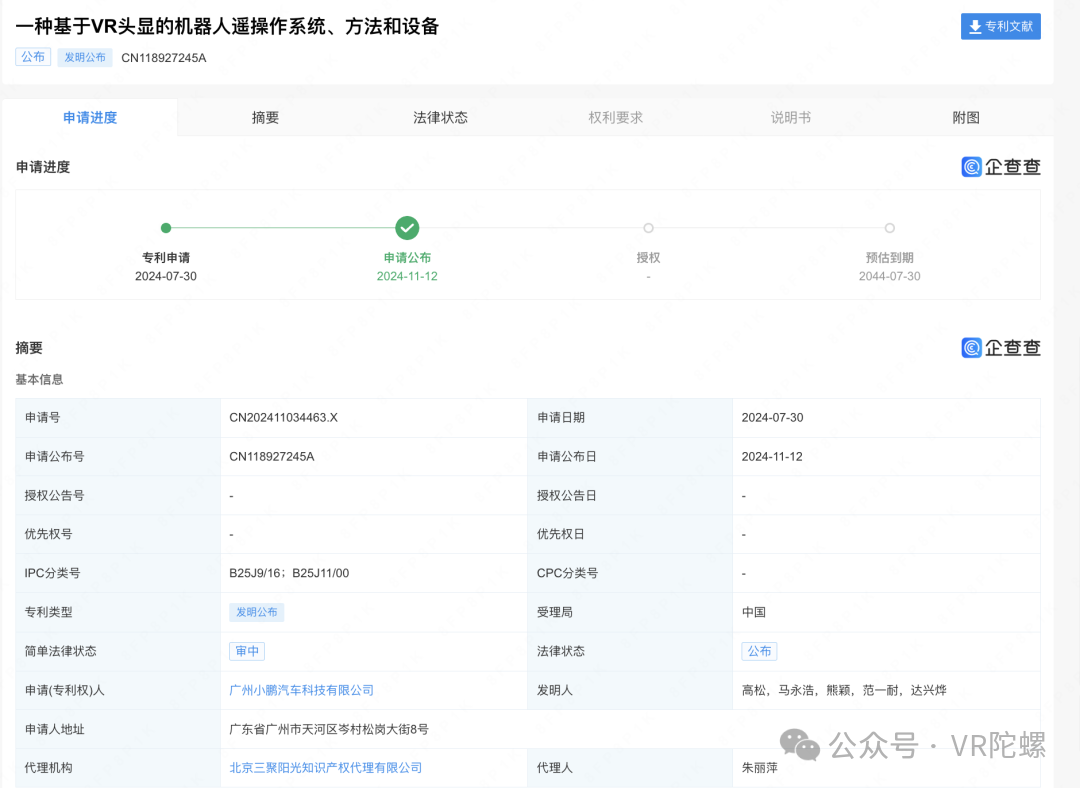Click the 受理局 field label
Screen dimensions: 1080x788
[555, 612]
